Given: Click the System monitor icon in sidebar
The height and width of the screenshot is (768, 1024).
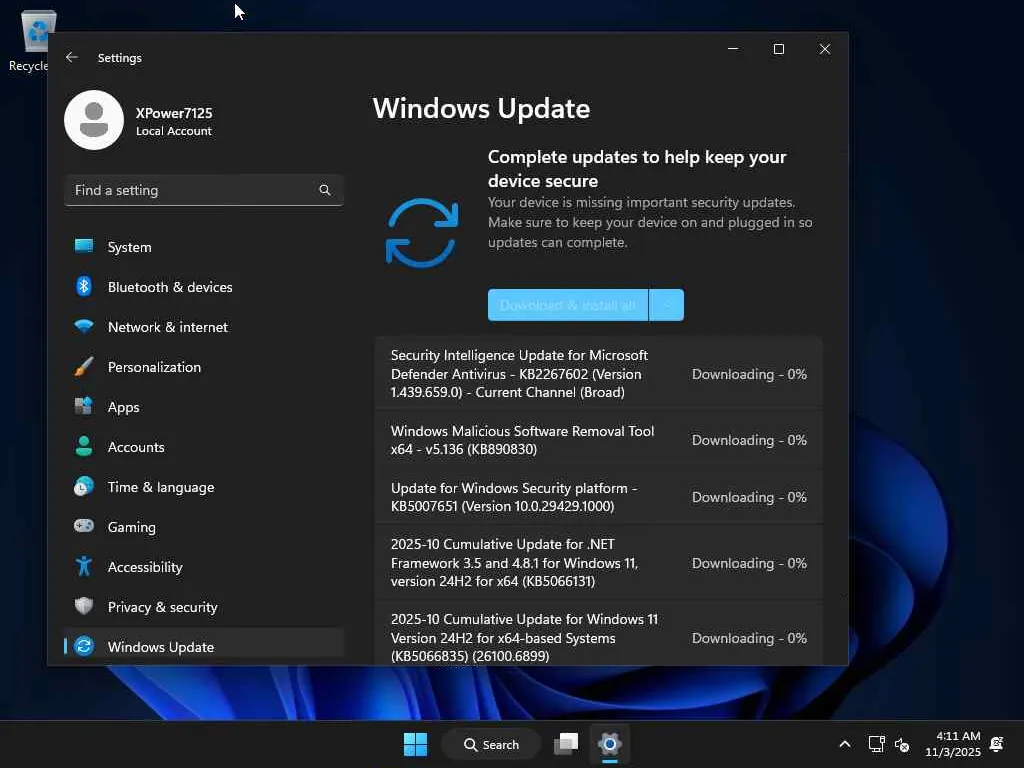Looking at the screenshot, I should coord(84,246).
